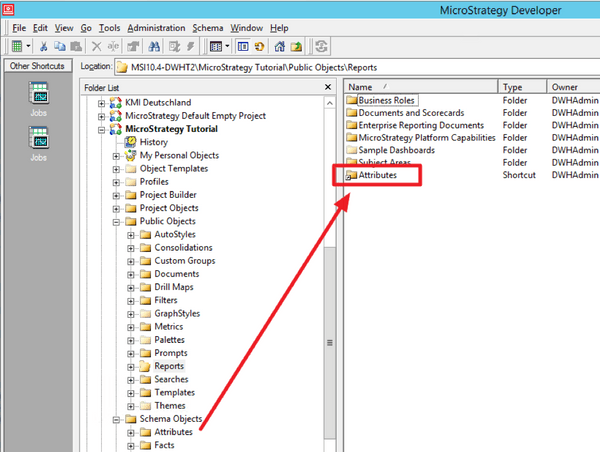Close the Folder List pane
600x452 pixels.
point(328,87)
